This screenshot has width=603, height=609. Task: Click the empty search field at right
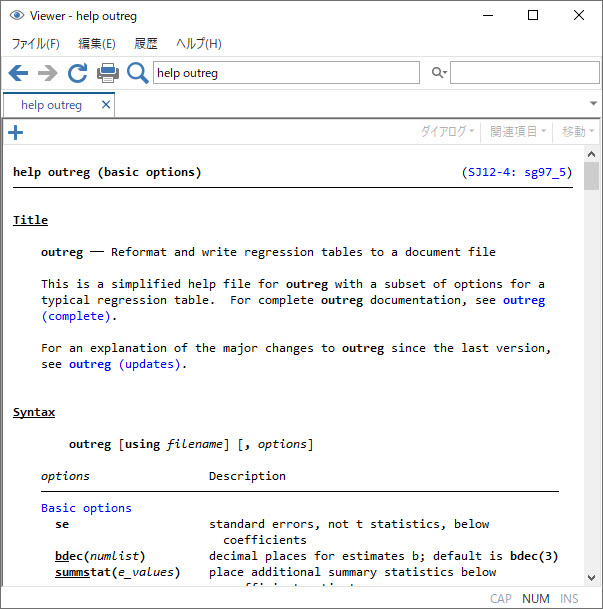525,73
